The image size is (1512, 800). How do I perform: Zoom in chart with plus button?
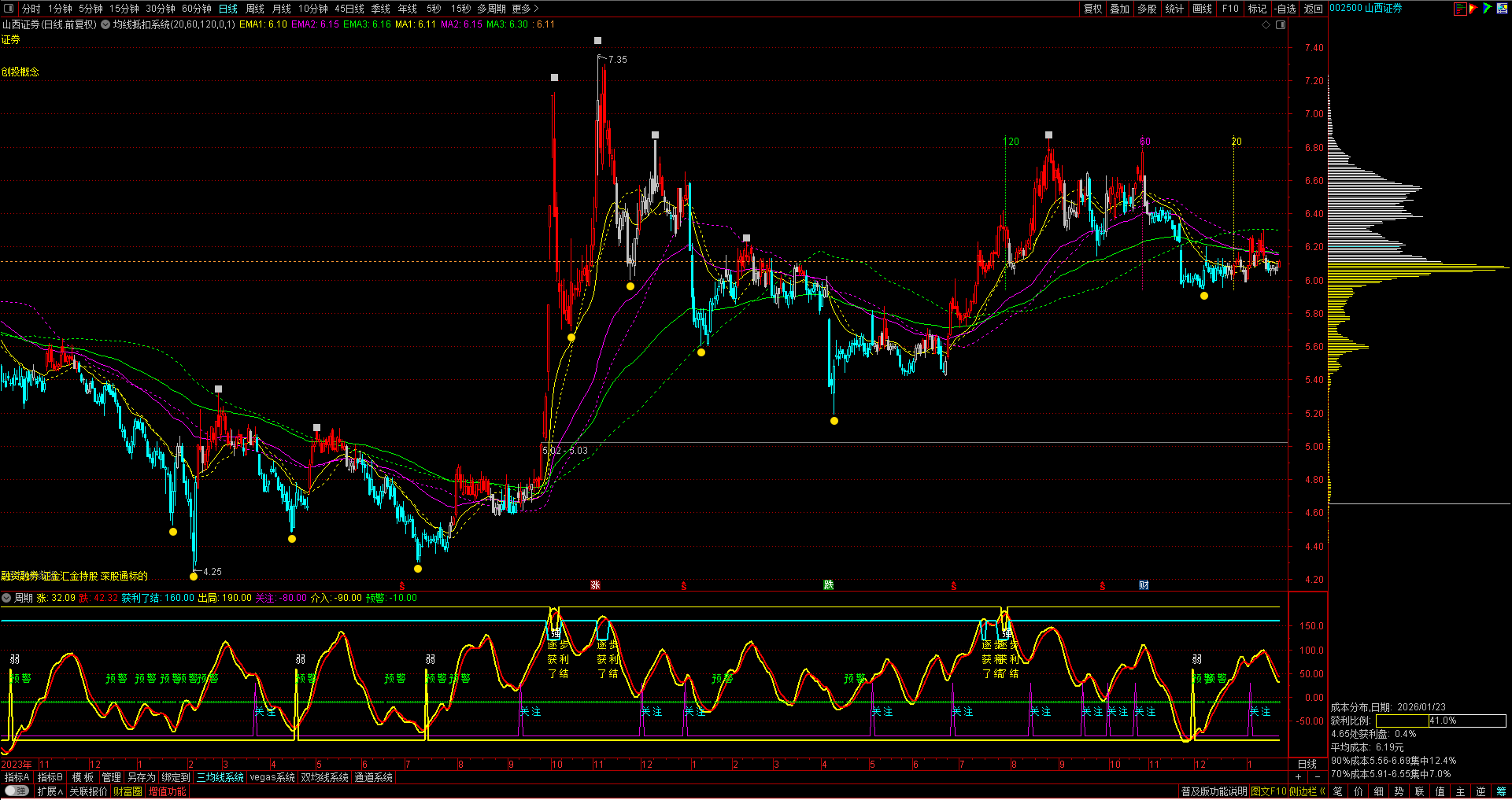(1298, 777)
